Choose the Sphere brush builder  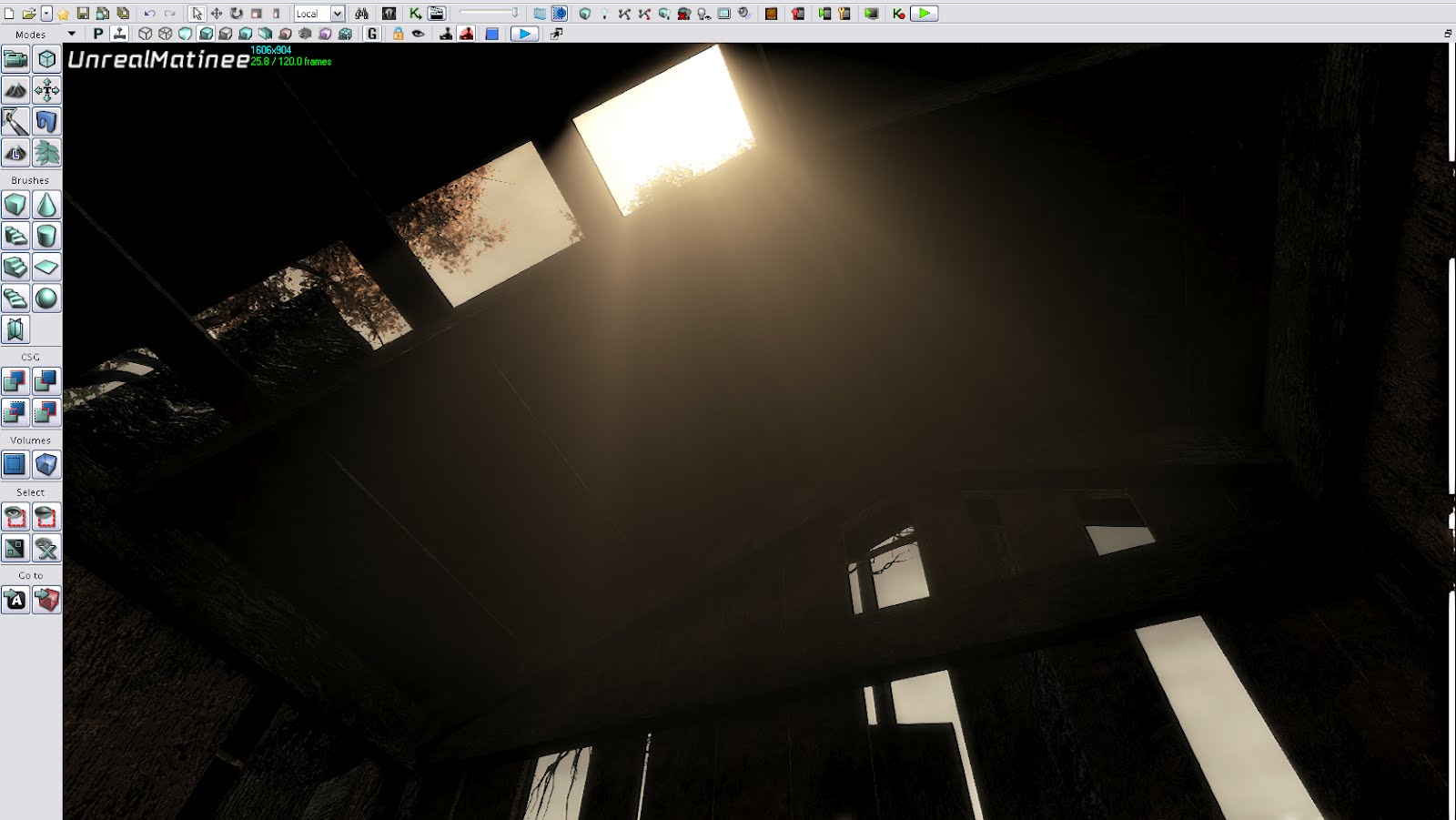(x=46, y=298)
